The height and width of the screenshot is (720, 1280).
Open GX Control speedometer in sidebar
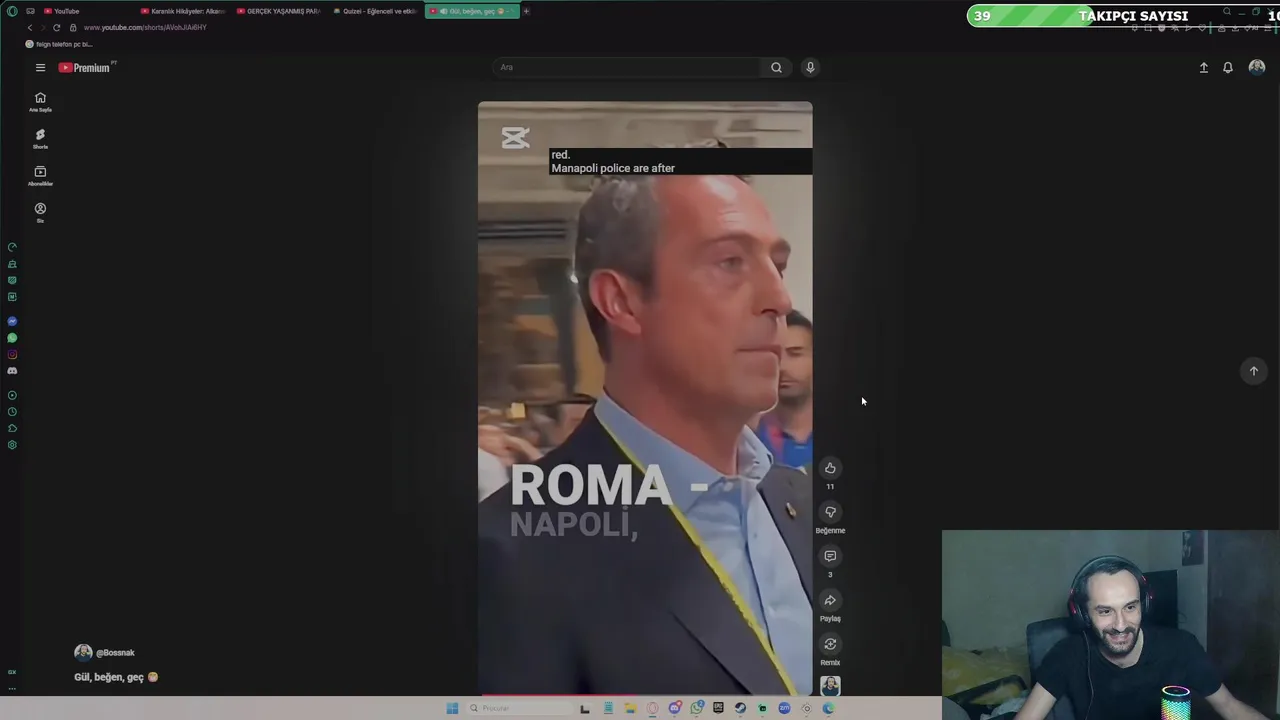pyautogui.click(x=12, y=247)
